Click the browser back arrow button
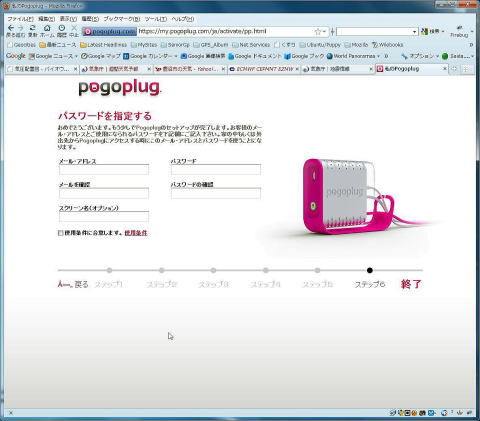This screenshot has height=421, width=480. click(x=11, y=28)
